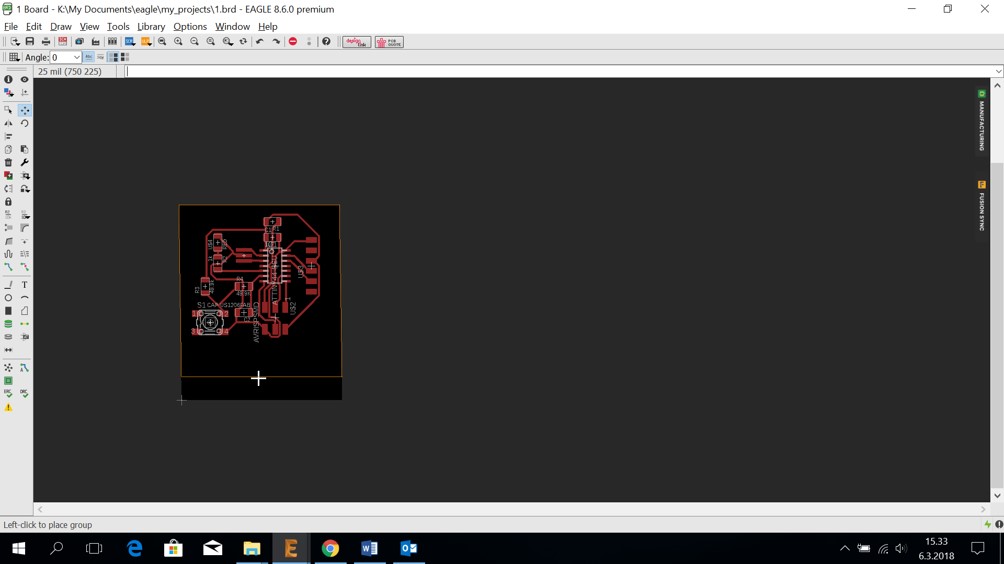Open the Edit menu
The image size is (1004, 564).
[33, 26]
